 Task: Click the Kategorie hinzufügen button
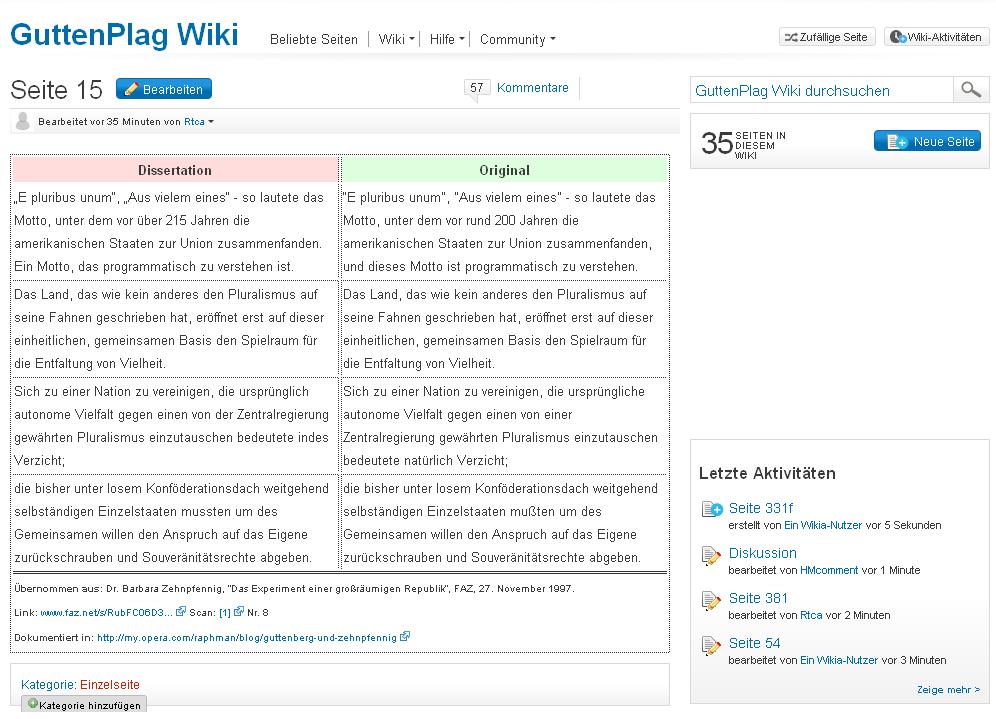point(84,705)
